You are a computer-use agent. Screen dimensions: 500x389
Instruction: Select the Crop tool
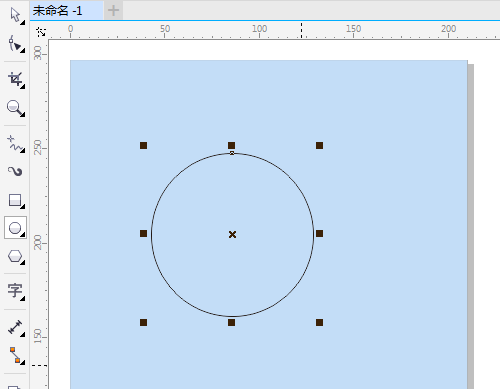(15, 80)
